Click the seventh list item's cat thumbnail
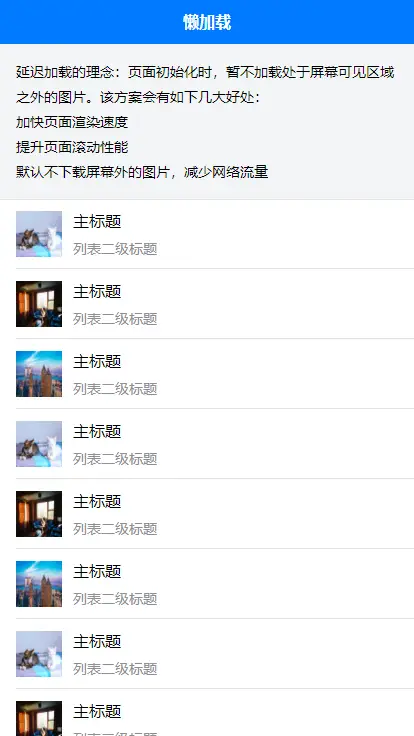This screenshot has width=414, height=736. coord(39,653)
